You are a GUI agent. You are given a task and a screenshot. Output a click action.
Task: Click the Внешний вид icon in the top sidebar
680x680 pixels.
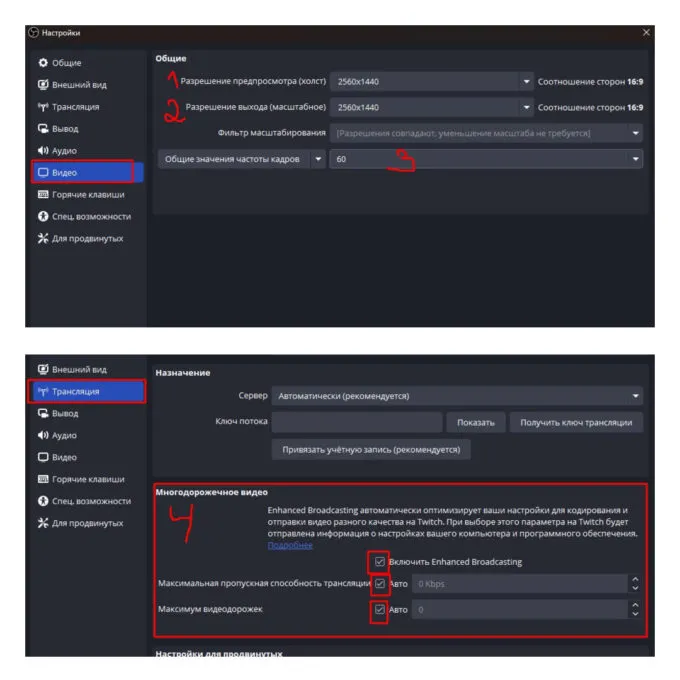[42, 85]
